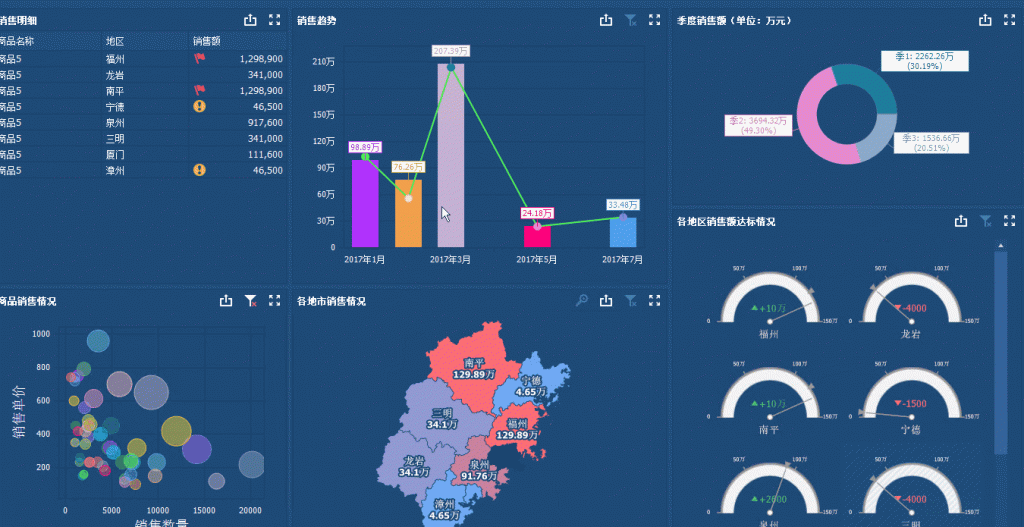The height and width of the screenshot is (527, 1024).
Task: Export the 各地区销售额达标情况 panel
Action: coord(961,221)
